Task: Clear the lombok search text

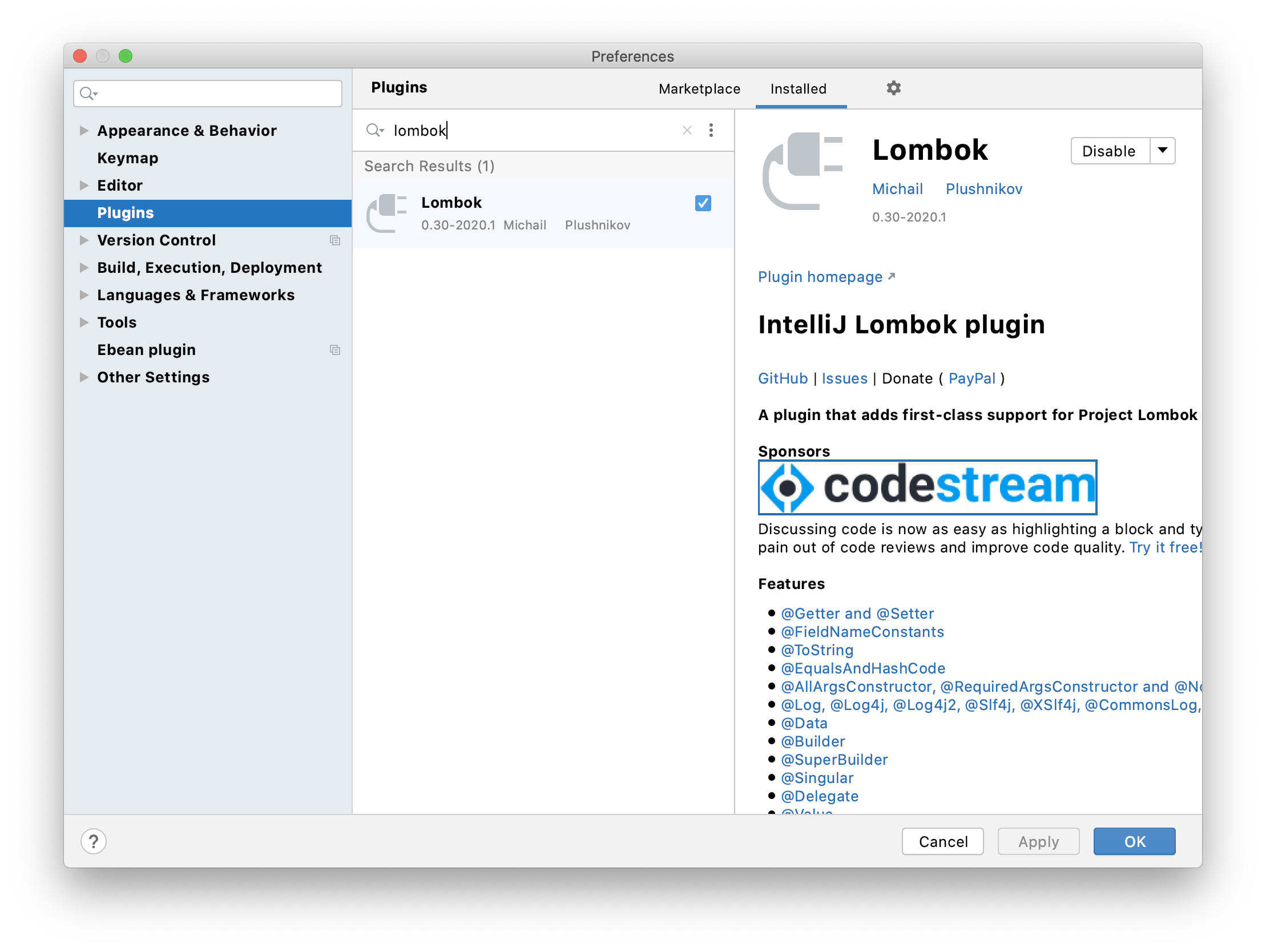Action: pyautogui.click(x=687, y=131)
